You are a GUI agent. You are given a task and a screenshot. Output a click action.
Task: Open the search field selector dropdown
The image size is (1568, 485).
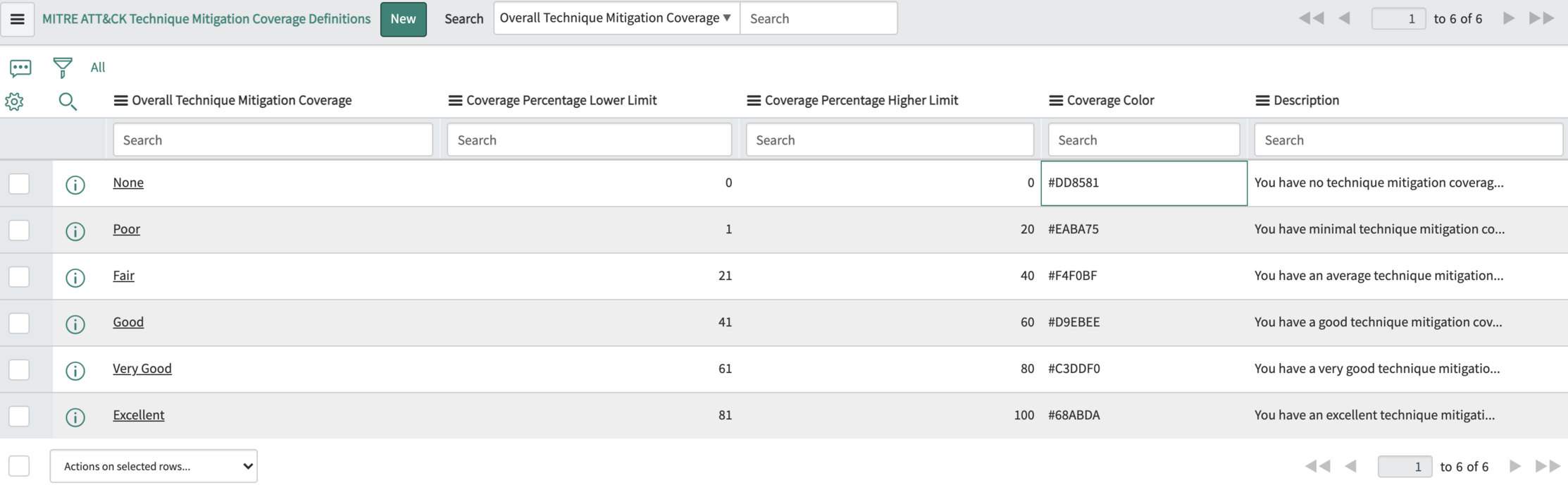(616, 18)
